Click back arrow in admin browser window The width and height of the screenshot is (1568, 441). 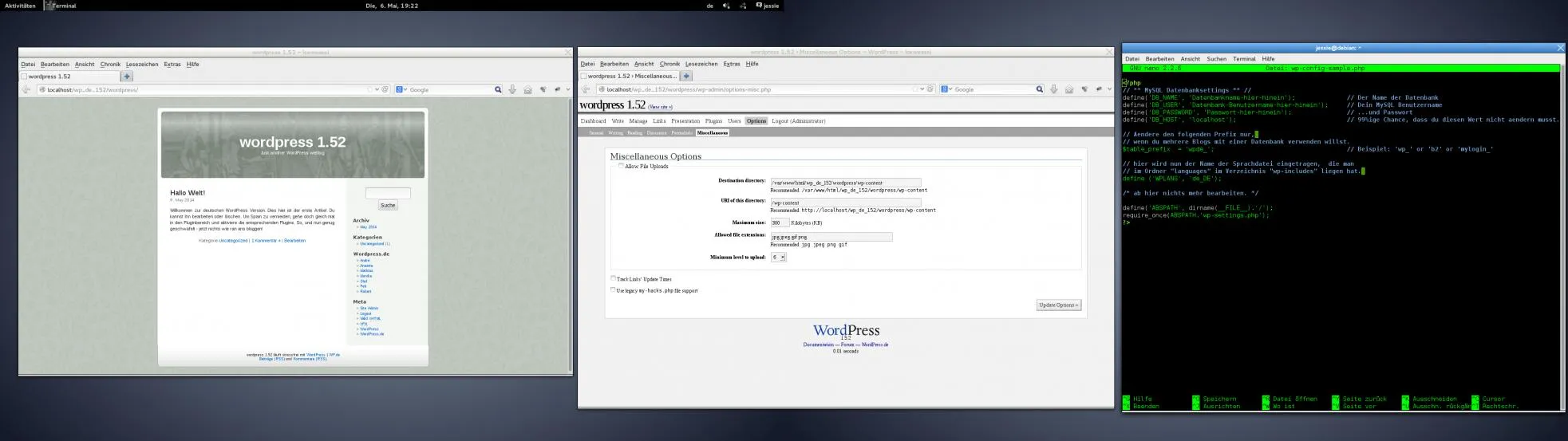[x=586, y=89]
